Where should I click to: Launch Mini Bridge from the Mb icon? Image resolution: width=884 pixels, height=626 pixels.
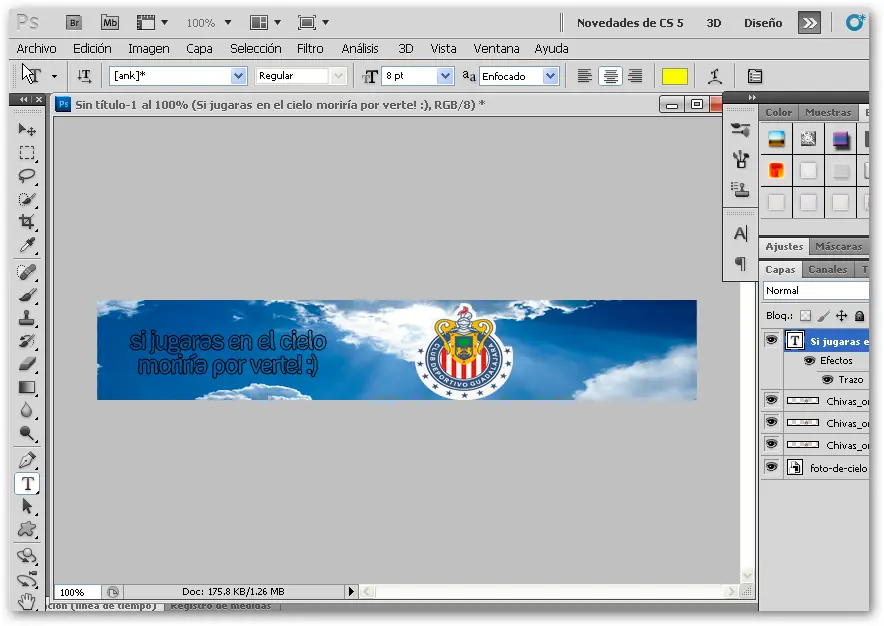coord(109,23)
